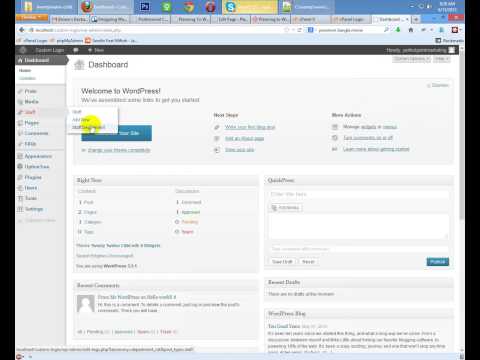The height and width of the screenshot is (360, 480).
Task: Switch to the cPanel X browser tab
Action: pos(310,20)
